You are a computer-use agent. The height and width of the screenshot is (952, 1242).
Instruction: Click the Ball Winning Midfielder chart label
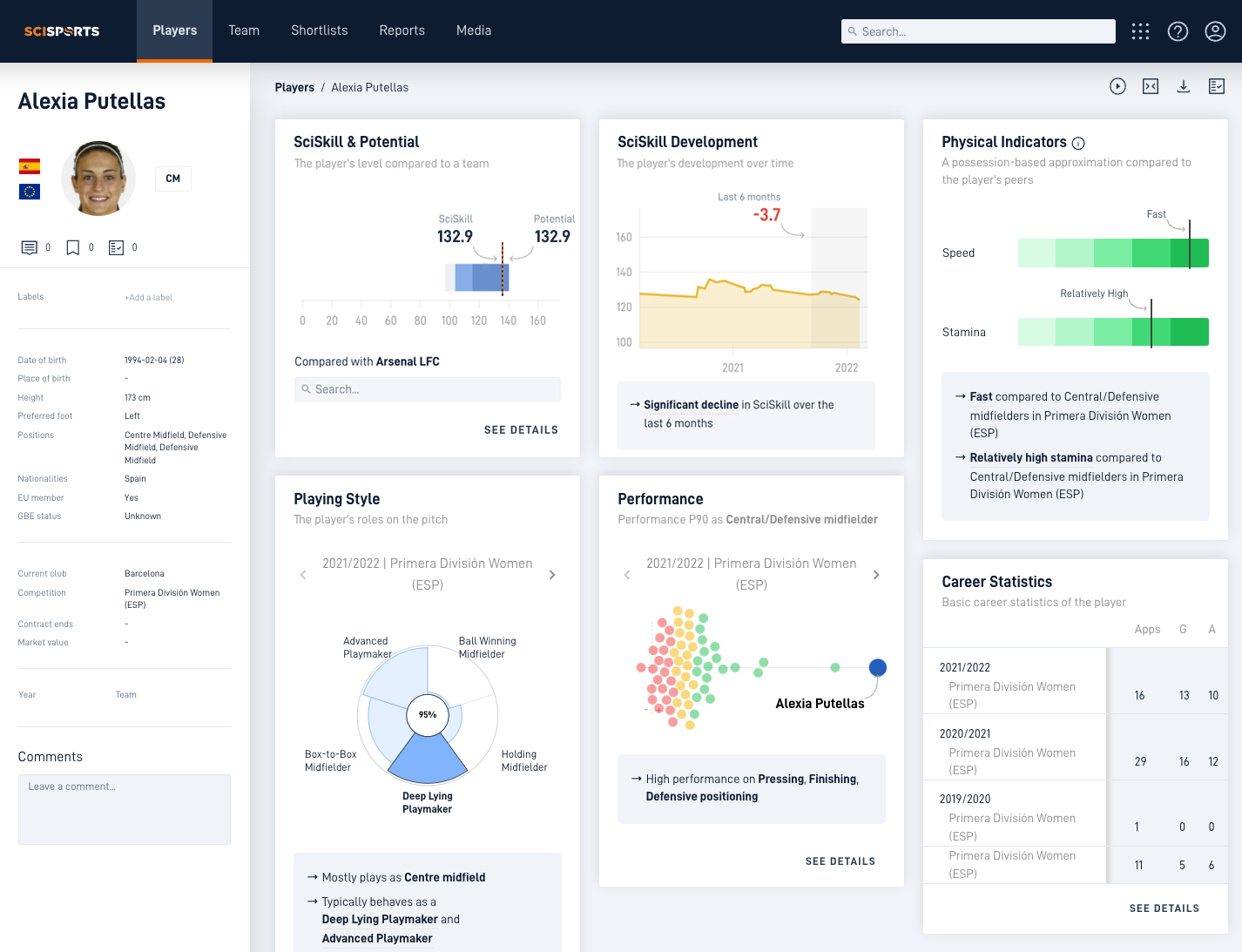click(x=487, y=647)
